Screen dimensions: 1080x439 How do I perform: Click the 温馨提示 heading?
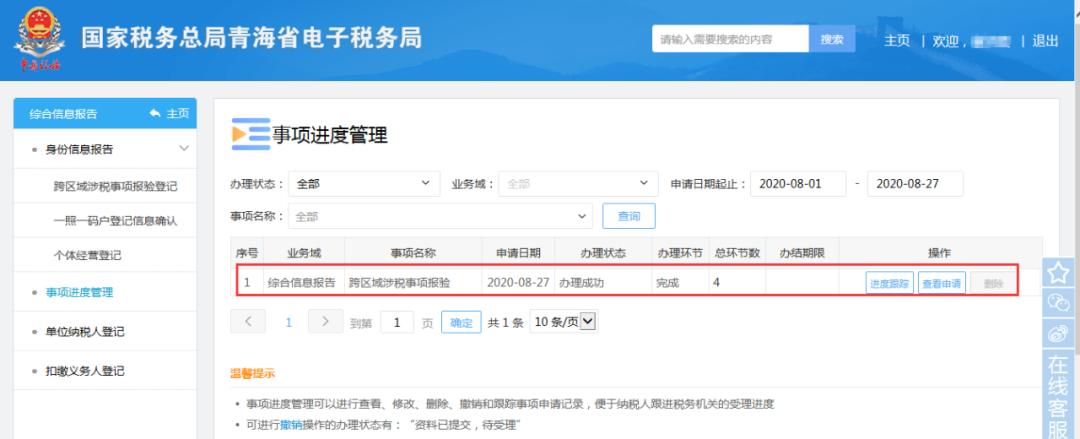click(x=252, y=374)
